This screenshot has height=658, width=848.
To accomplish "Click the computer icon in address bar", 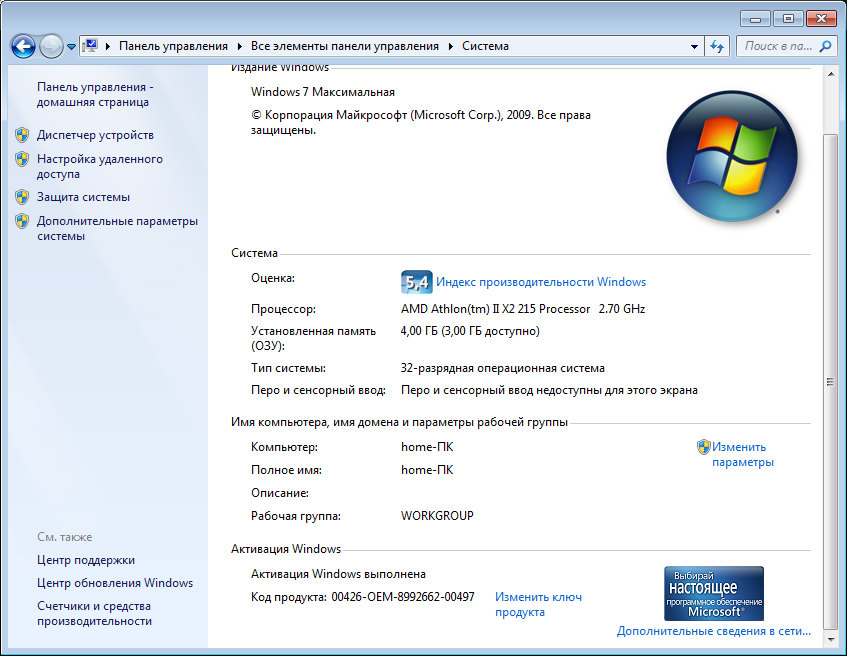I will tap(90, 46).
